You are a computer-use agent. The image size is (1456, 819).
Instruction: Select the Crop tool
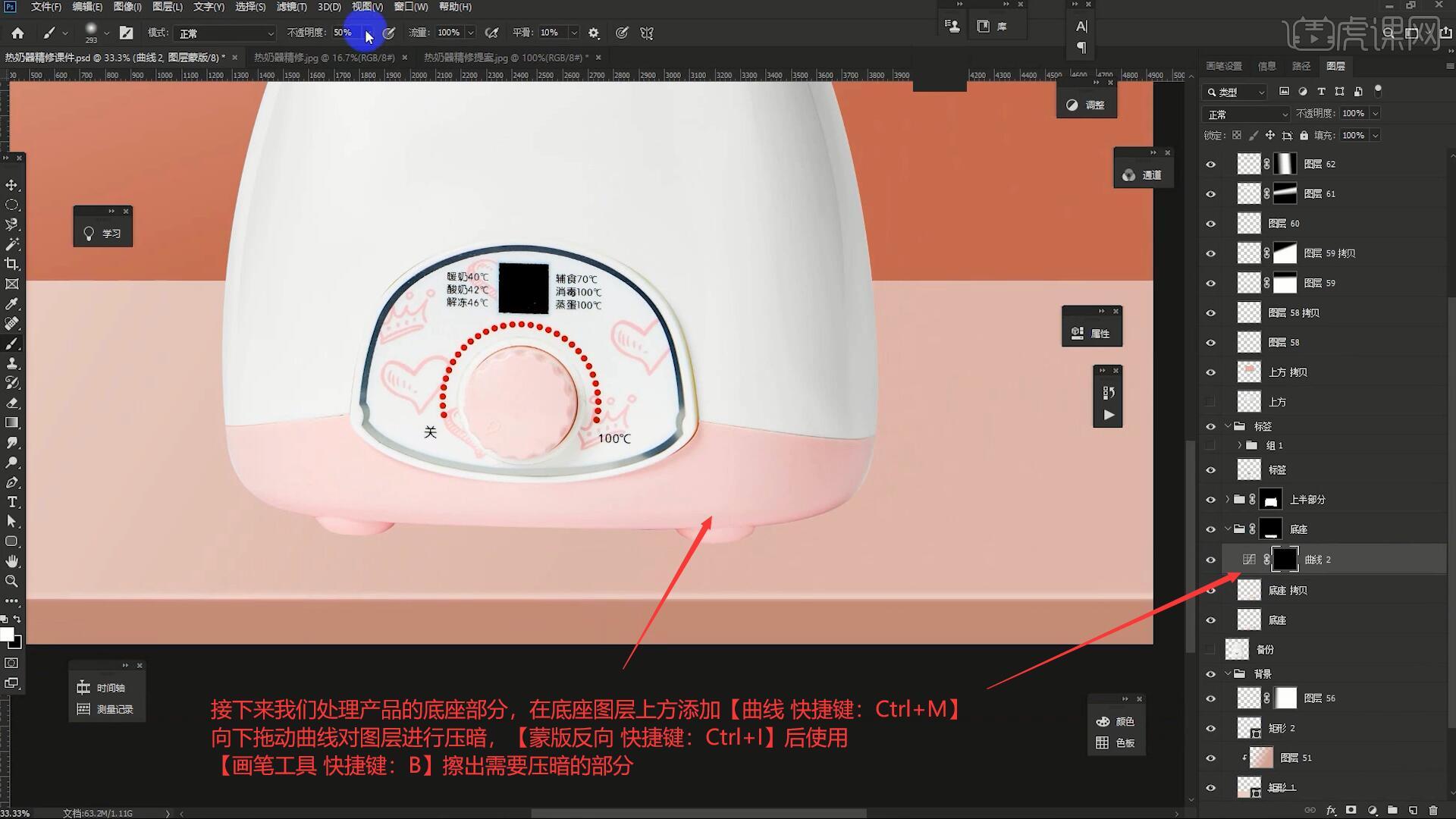click(12, 264)
